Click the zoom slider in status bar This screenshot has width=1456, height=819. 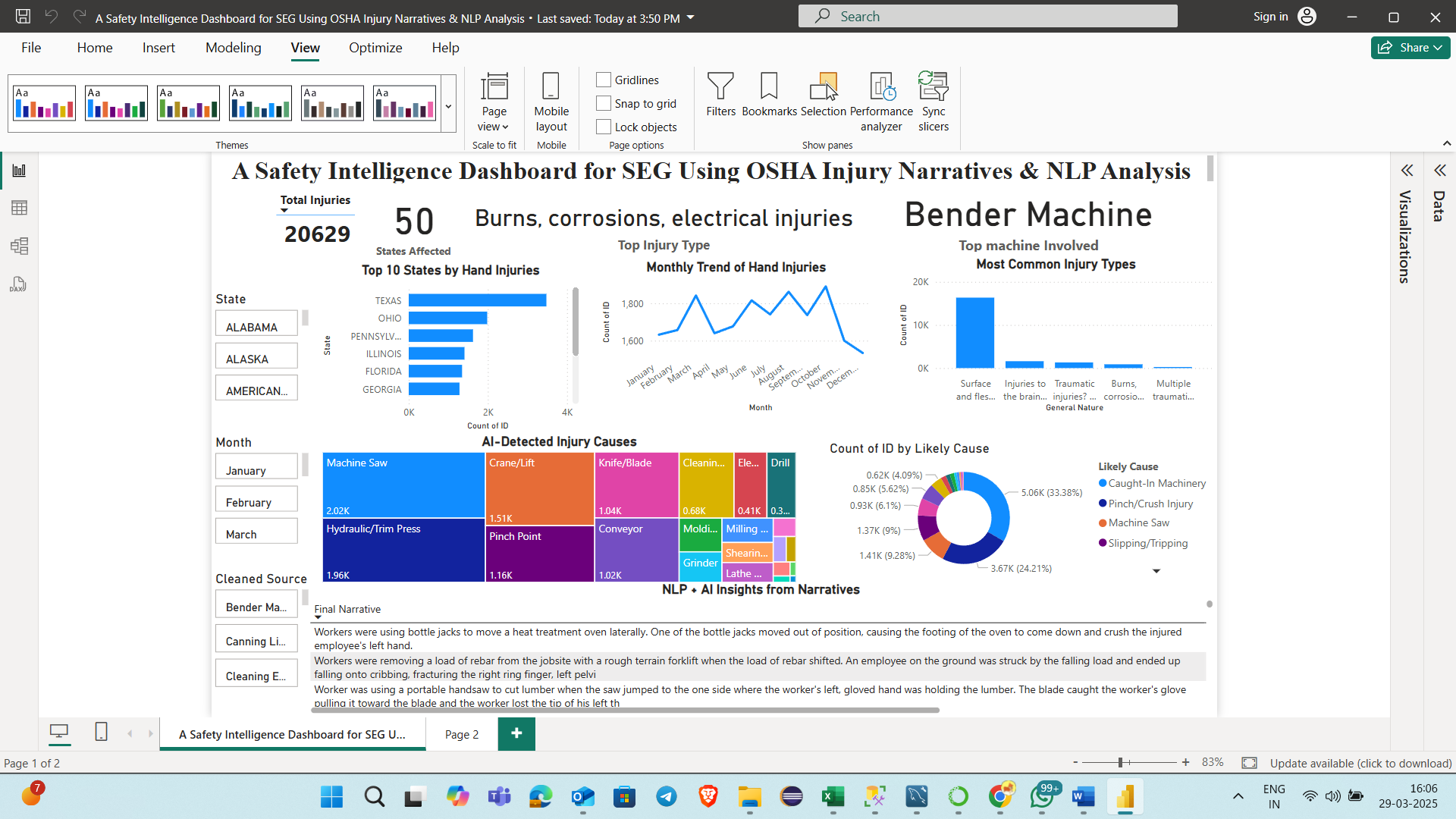click(x=1120, y=762)
